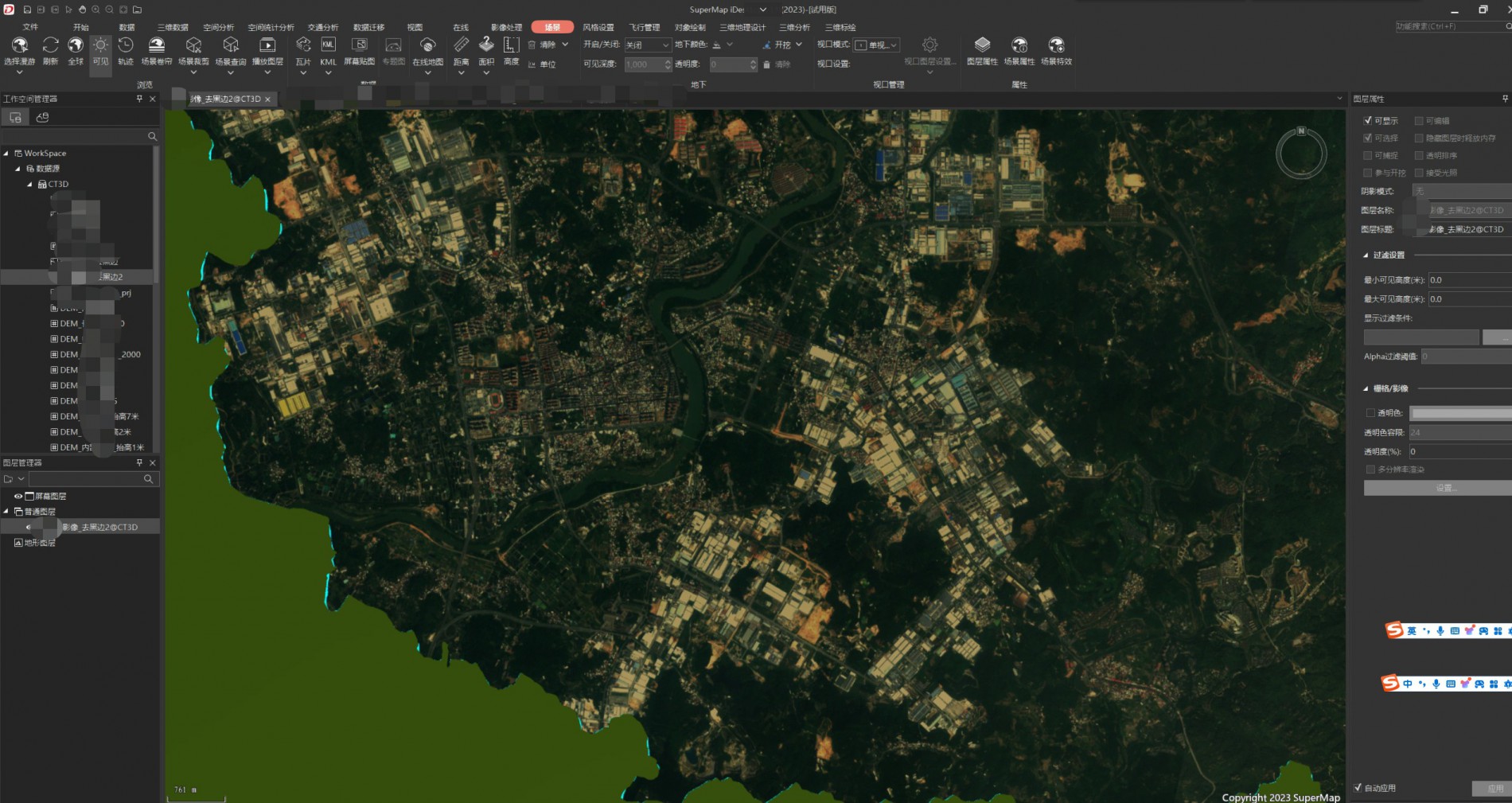Click the 设置... button in raster section

[x=1437, y=488]
